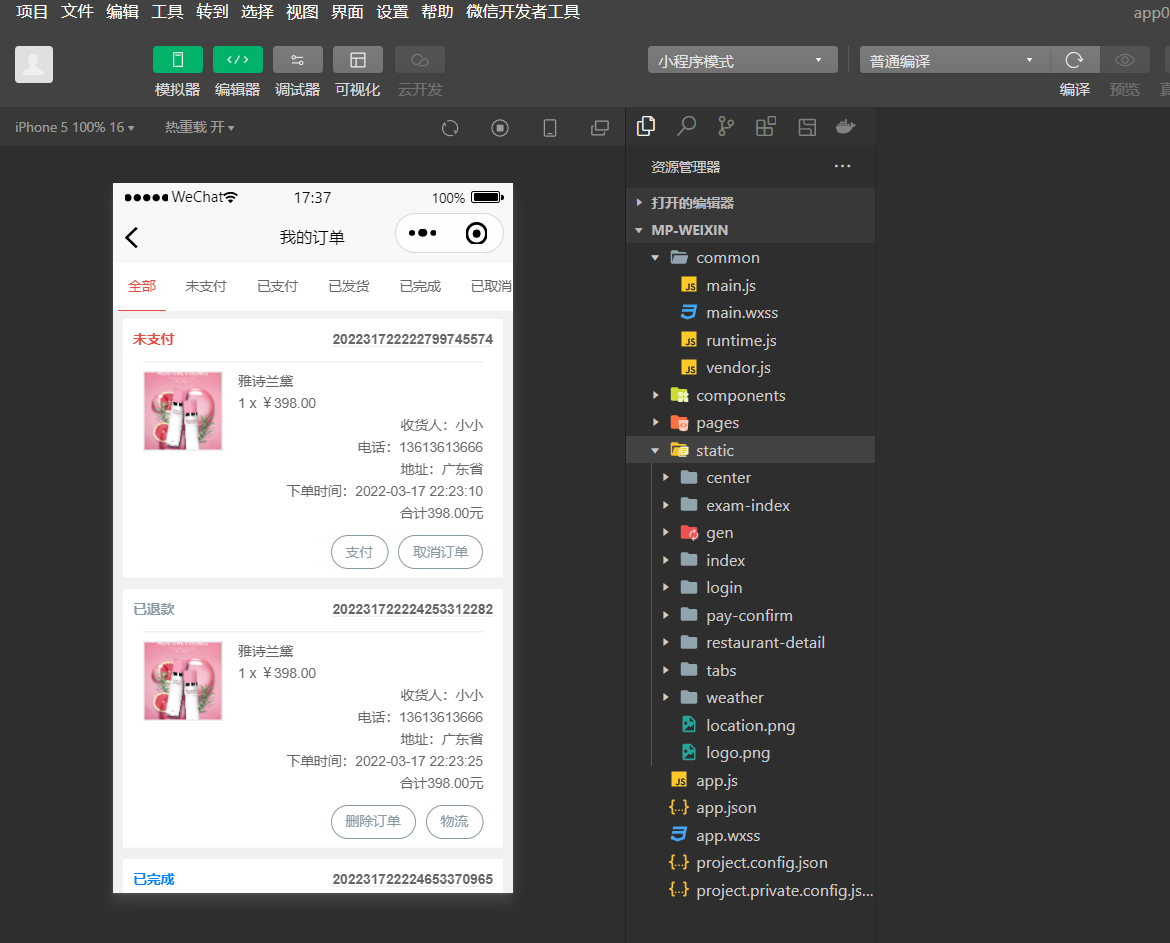
Task: Click the mini program close circle button
Action: (x=476, y=234)
